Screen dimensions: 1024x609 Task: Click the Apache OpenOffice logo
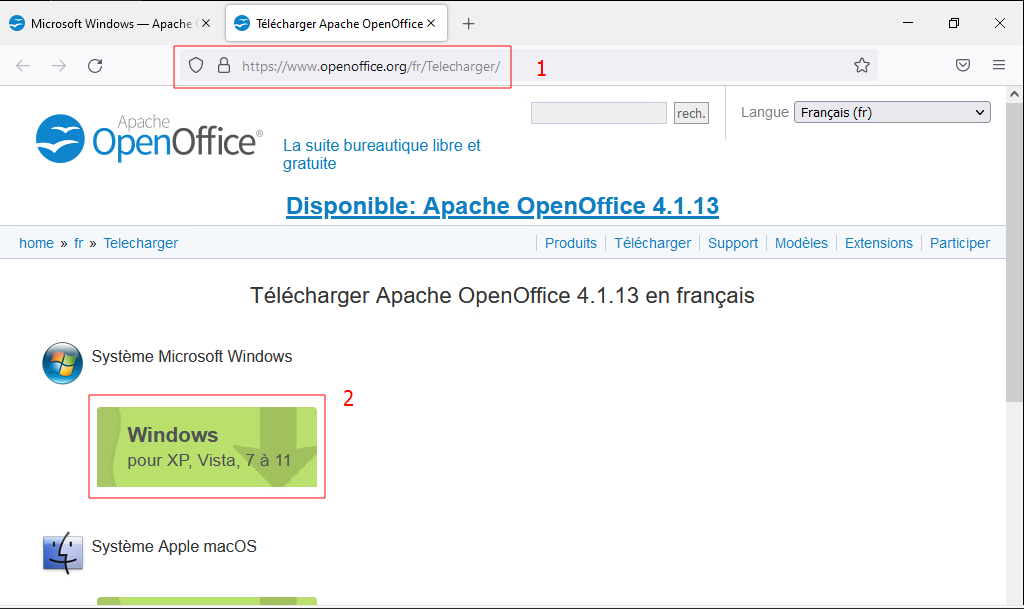point(149,139)
